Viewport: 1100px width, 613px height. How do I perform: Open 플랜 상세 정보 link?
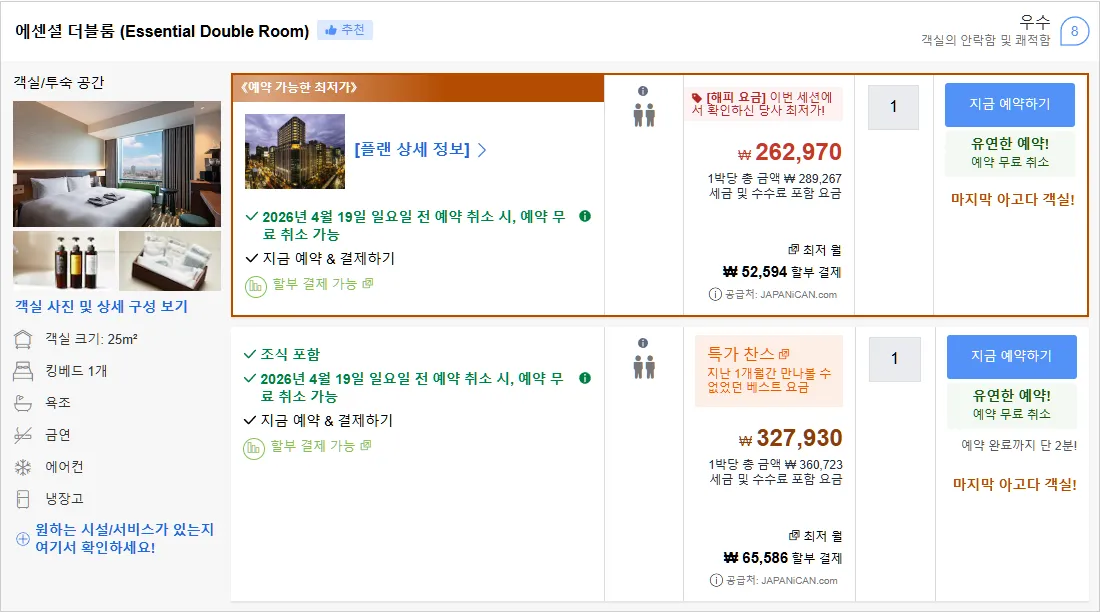click(x=412, y=149)
